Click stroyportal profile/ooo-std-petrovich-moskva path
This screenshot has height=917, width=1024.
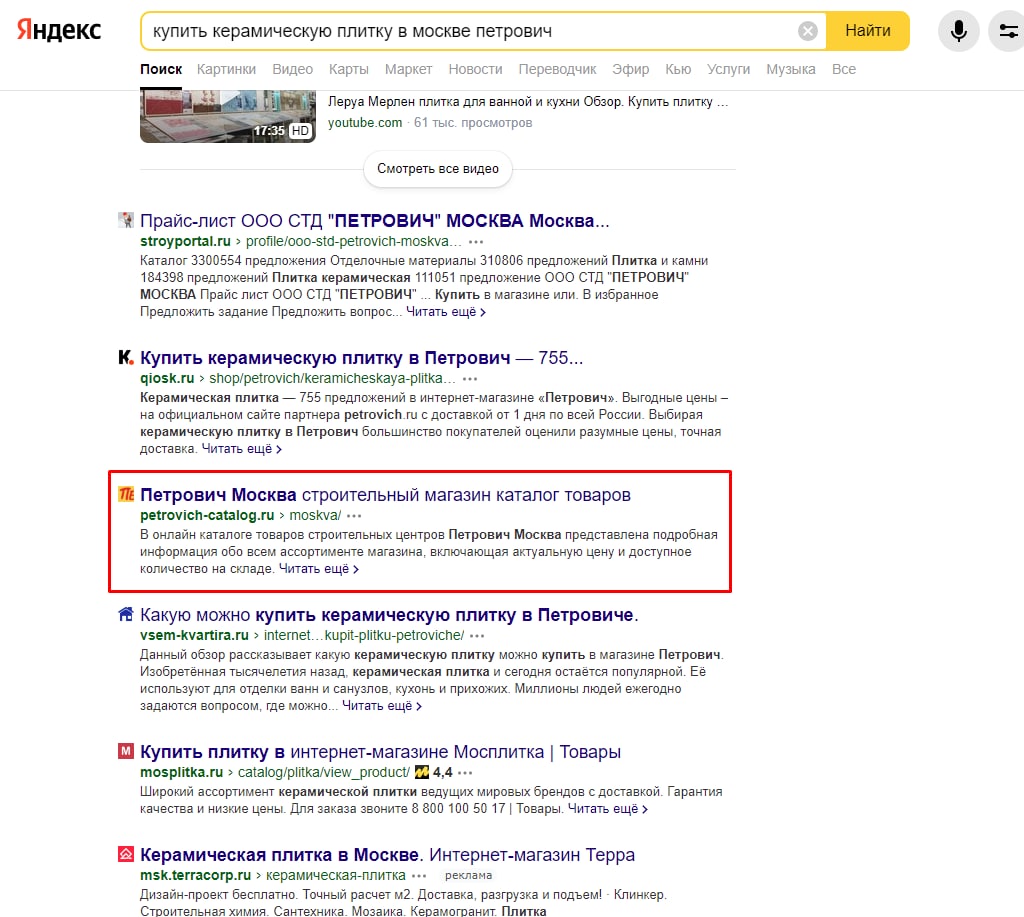pyautogui.click(x=353, y=242)
